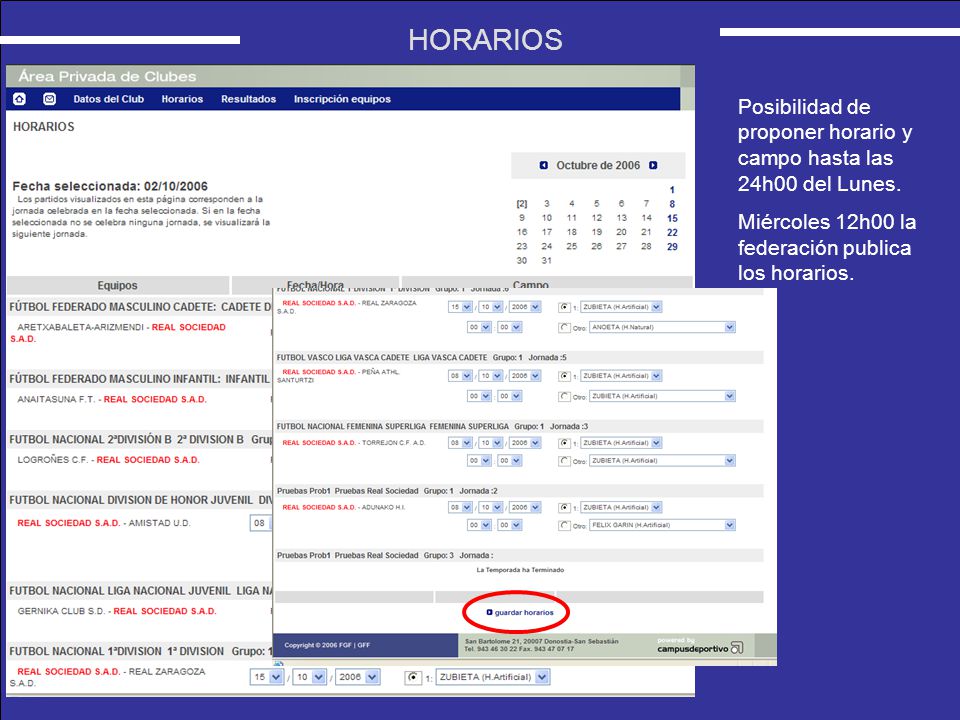Viewport: 960px width, 720px height.
Task: Open hour dropdown in overlay Real Zaragoza row
Action: 479,328
